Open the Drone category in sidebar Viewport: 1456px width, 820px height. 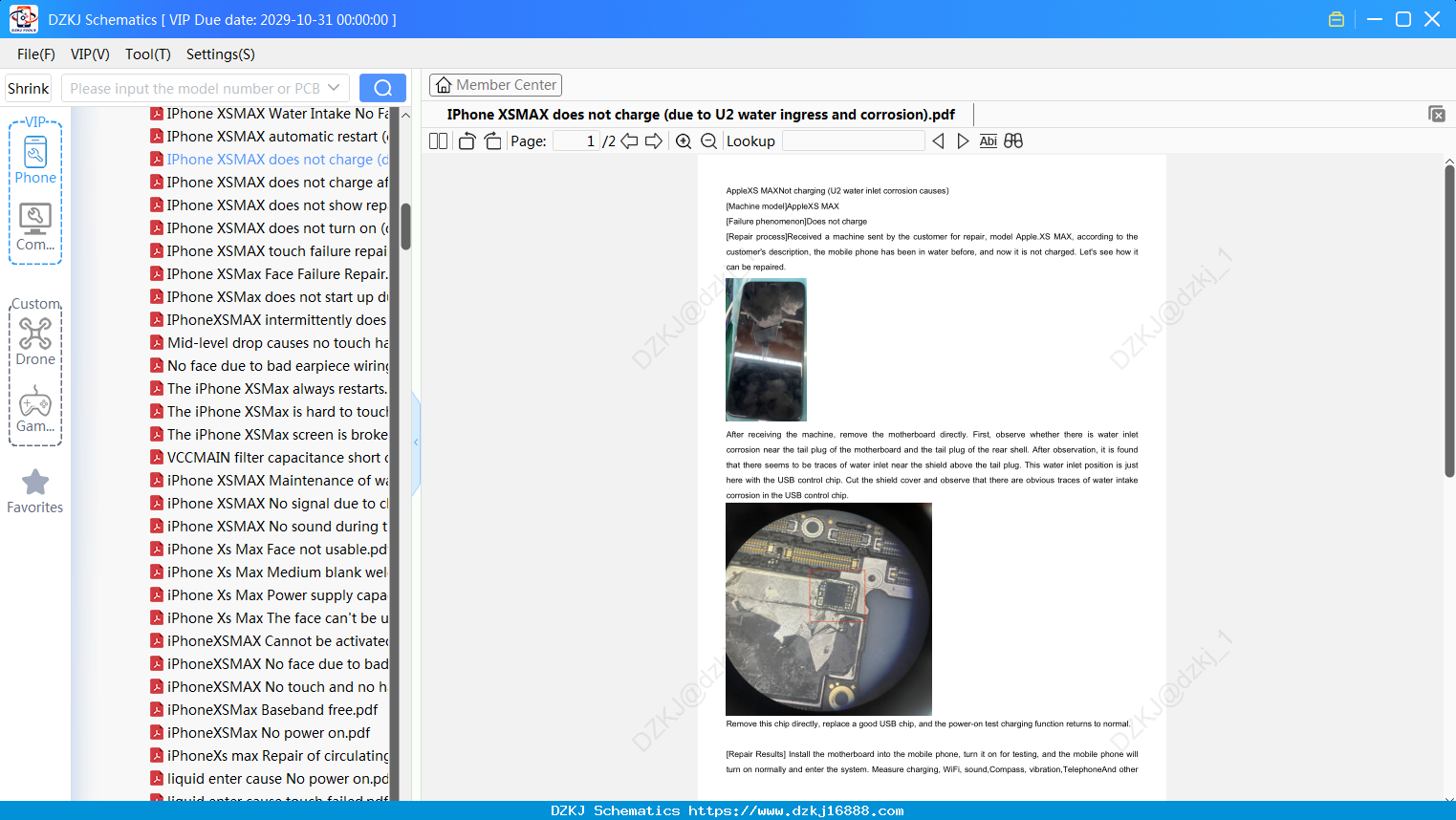[35, 341]
